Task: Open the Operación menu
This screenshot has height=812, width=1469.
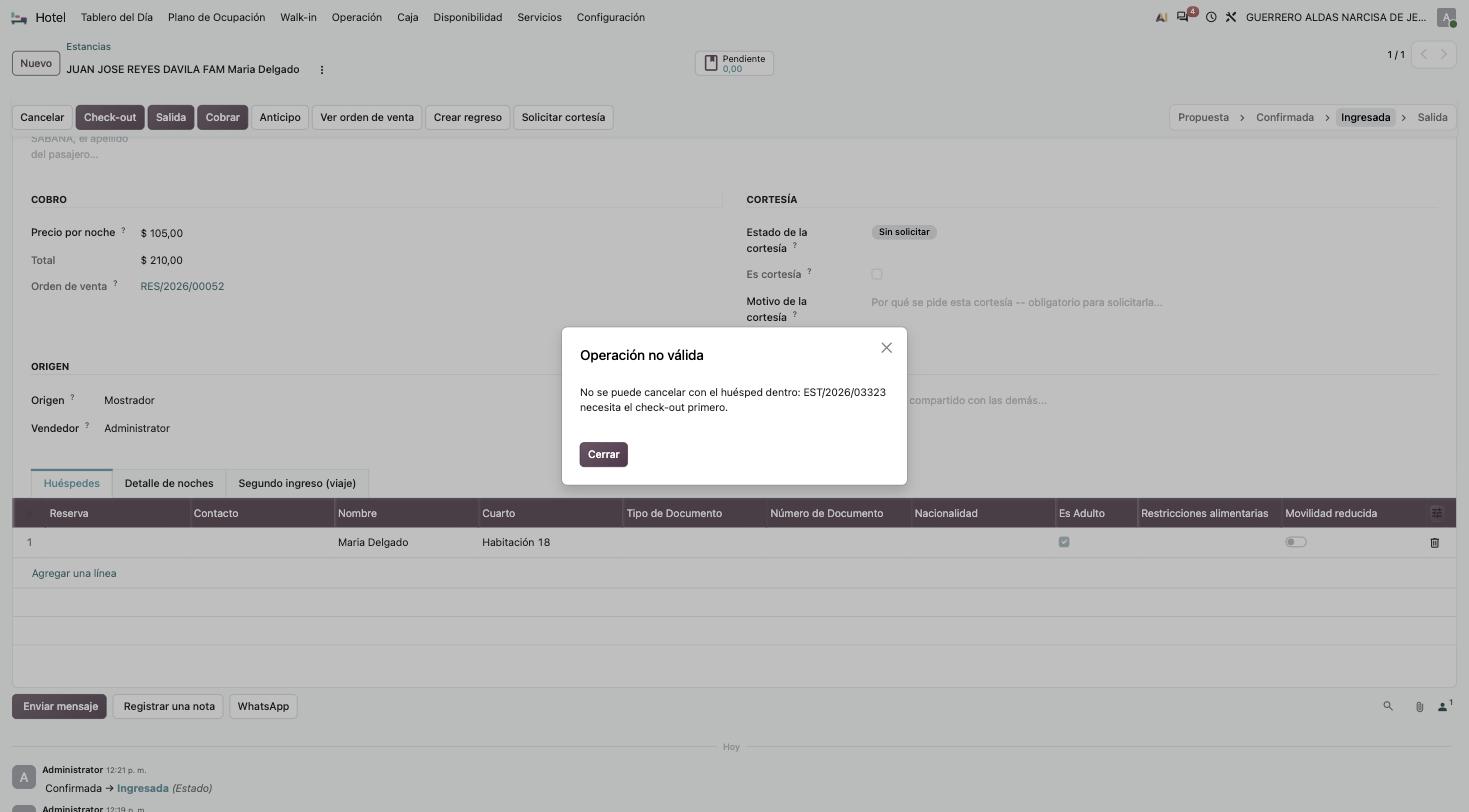Action: [357, 17]
